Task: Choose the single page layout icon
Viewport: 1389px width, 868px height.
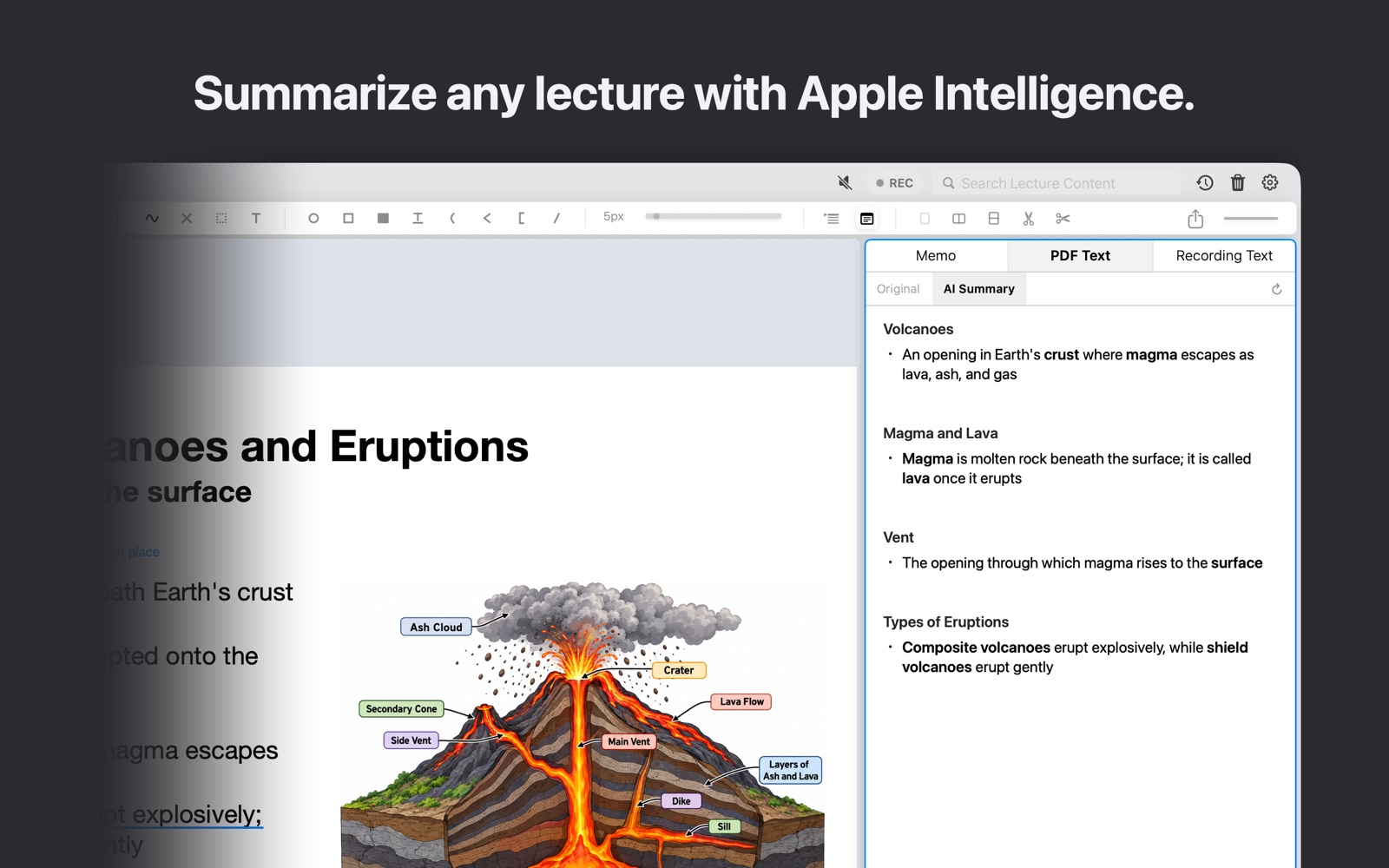Action: pos(925,218)
